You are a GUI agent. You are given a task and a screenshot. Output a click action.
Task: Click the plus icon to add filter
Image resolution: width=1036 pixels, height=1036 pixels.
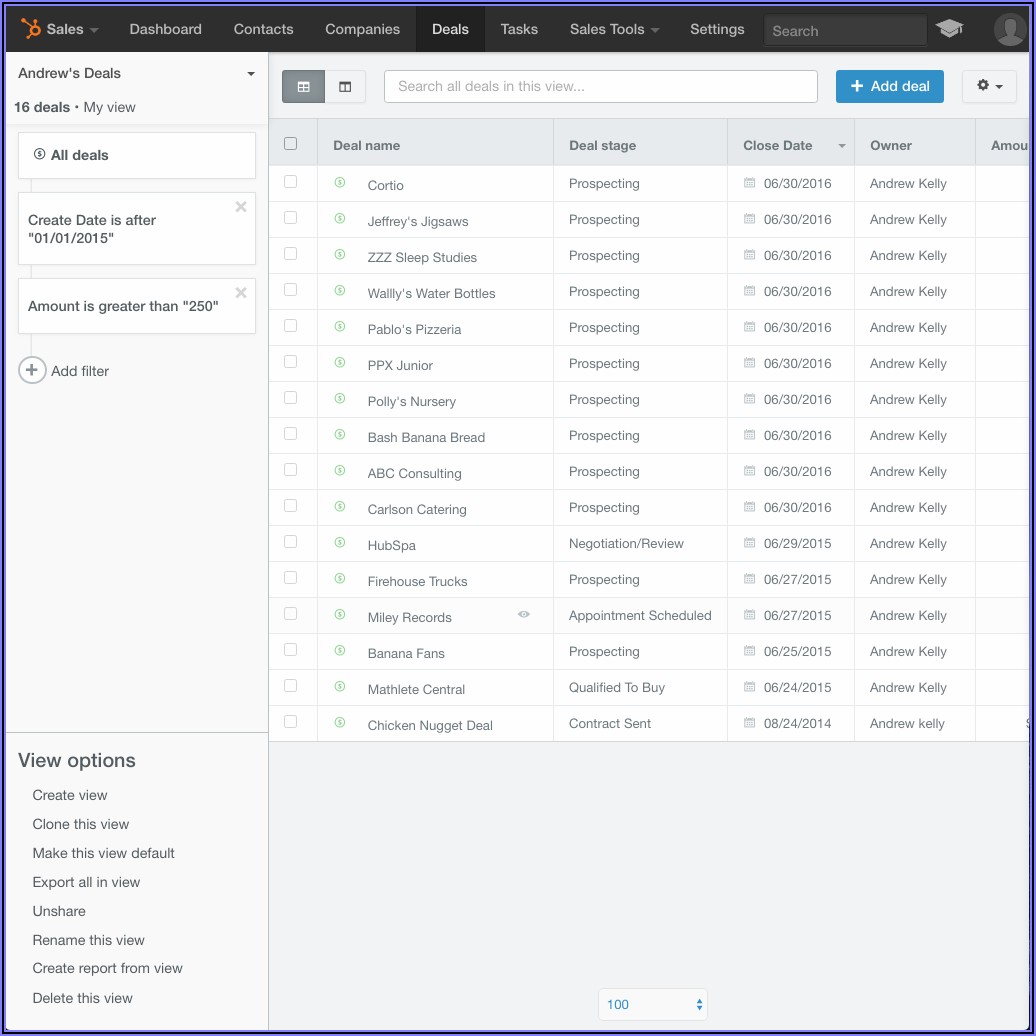(32, 371)
